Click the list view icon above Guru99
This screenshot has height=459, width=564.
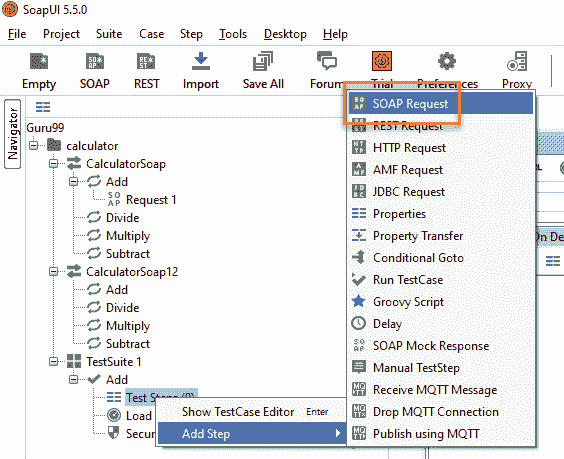coord(43,107)
